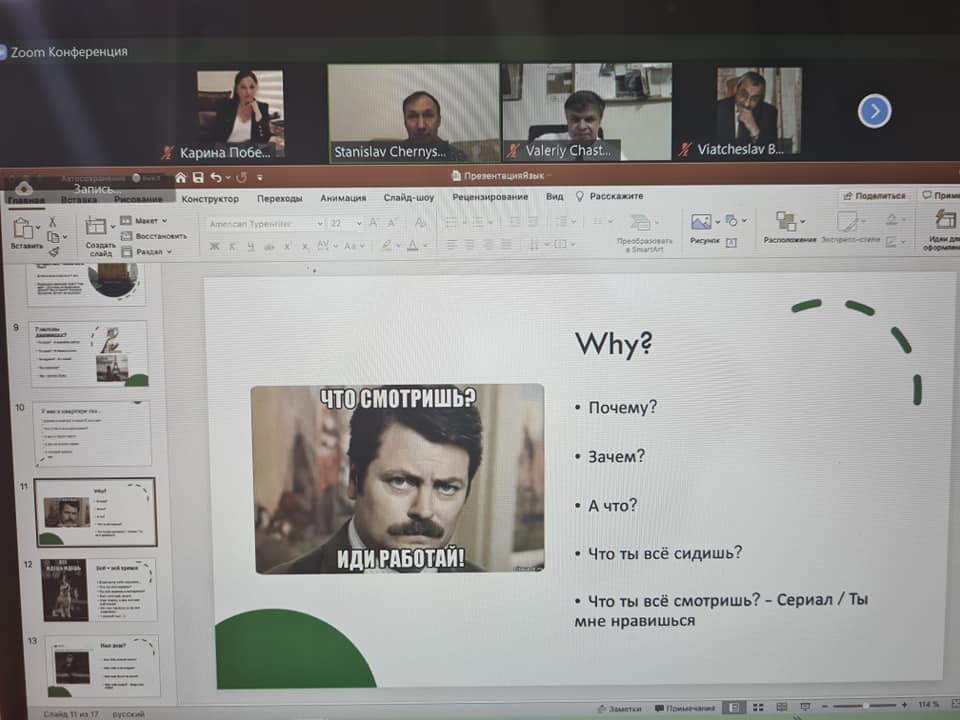Open the Конструктор ribbon tab
The image size is (960, 720).
pyautogui.click(x=210, y=199)
